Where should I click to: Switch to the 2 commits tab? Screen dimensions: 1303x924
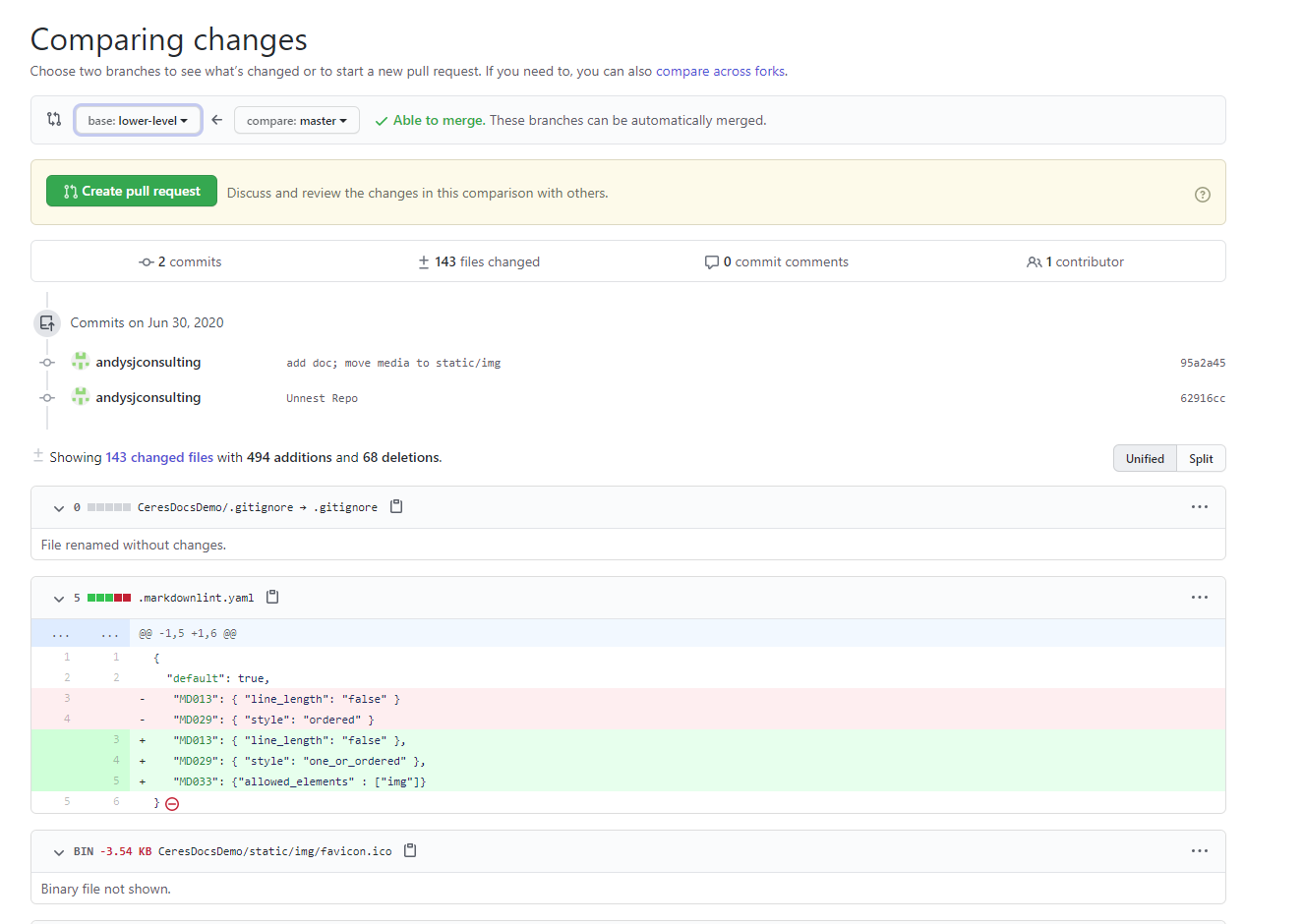pos(180,260)
